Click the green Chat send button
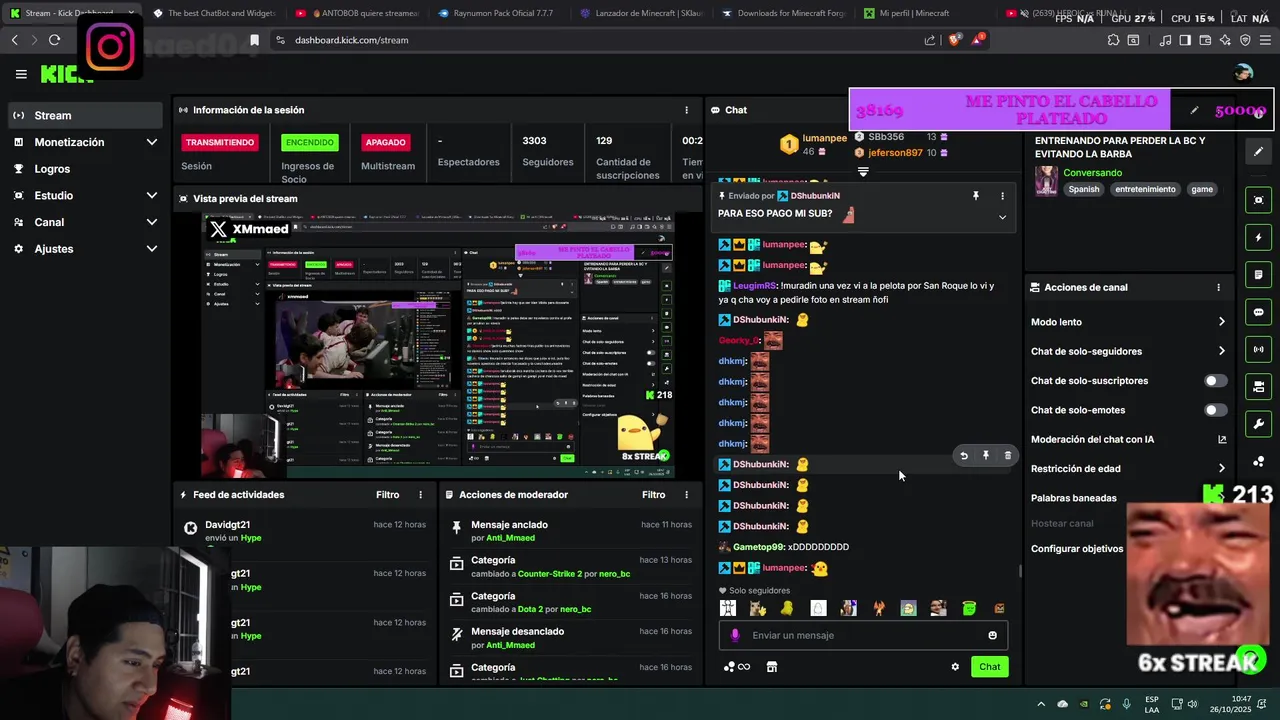1280x720 pixels. pyautogui.click(x=989, y=667)
